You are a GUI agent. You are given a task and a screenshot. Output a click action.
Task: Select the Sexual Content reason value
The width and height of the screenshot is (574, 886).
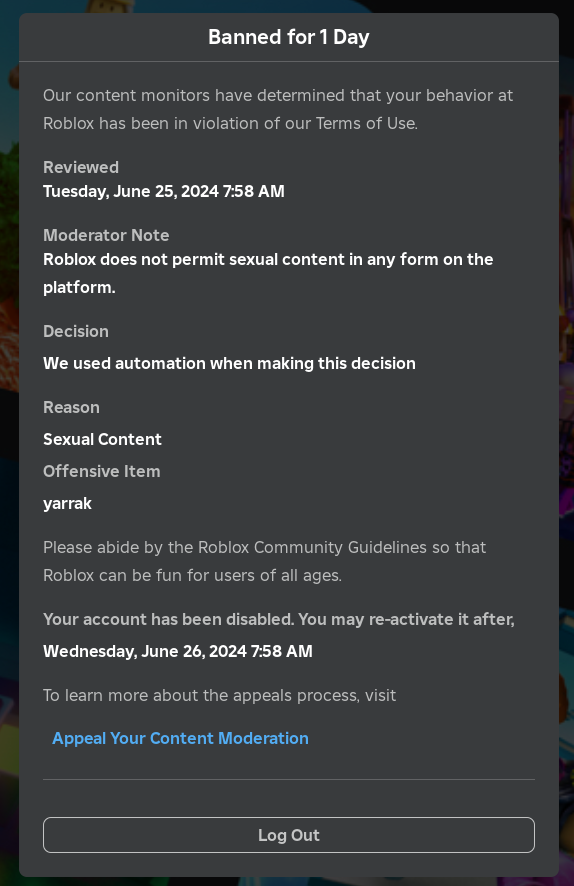point(102,439)
